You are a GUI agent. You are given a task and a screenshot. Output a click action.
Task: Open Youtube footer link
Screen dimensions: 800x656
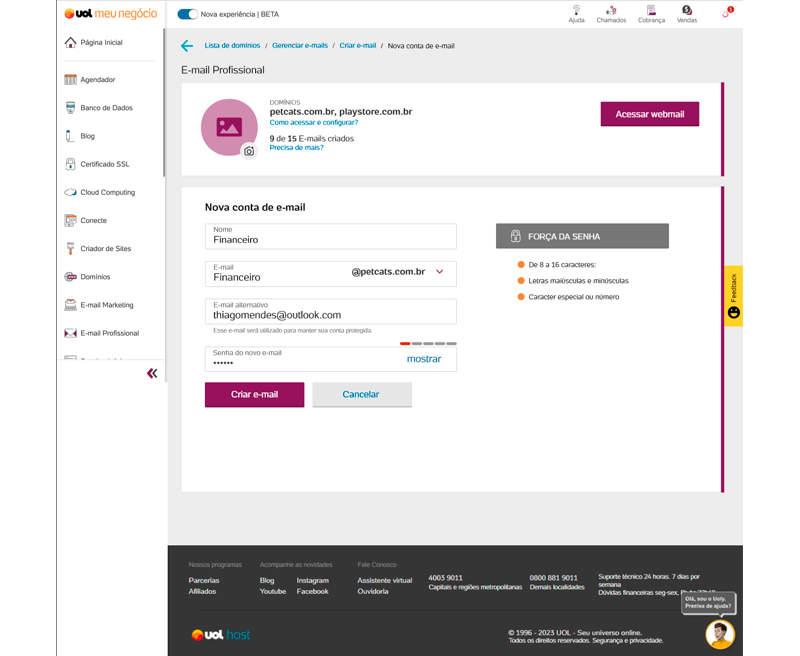click(273, 591)
